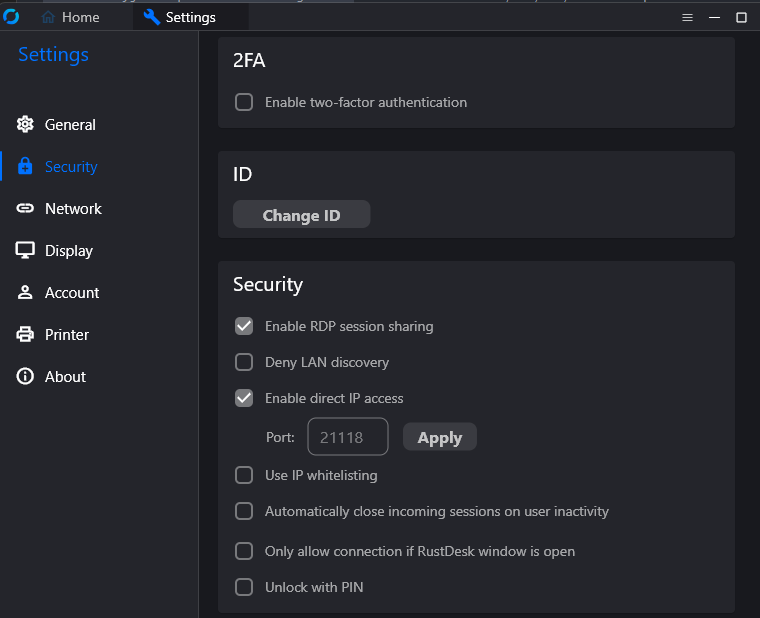Check Unlock with PIN

pos(244,587)
